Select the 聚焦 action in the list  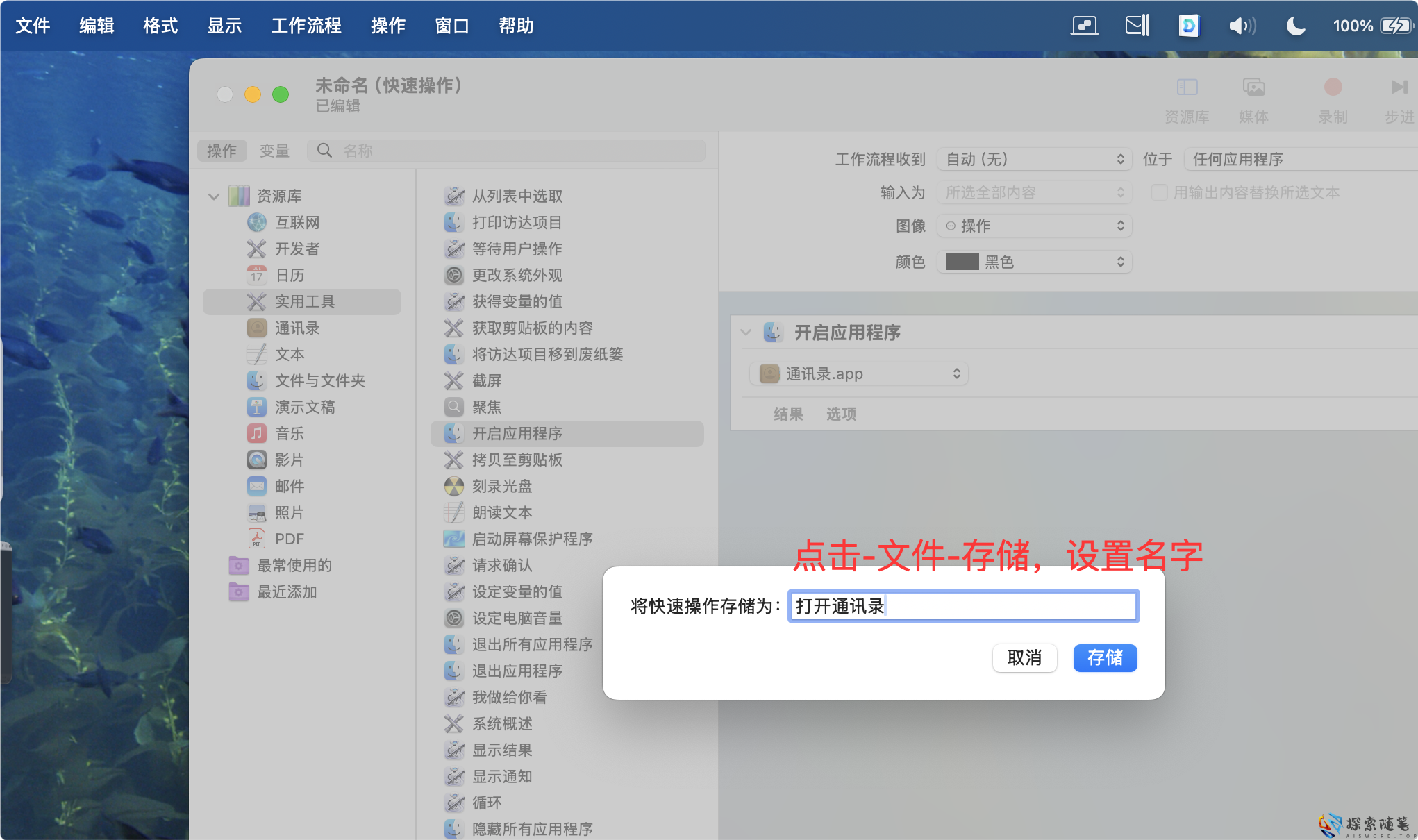[x=486, y=407]
